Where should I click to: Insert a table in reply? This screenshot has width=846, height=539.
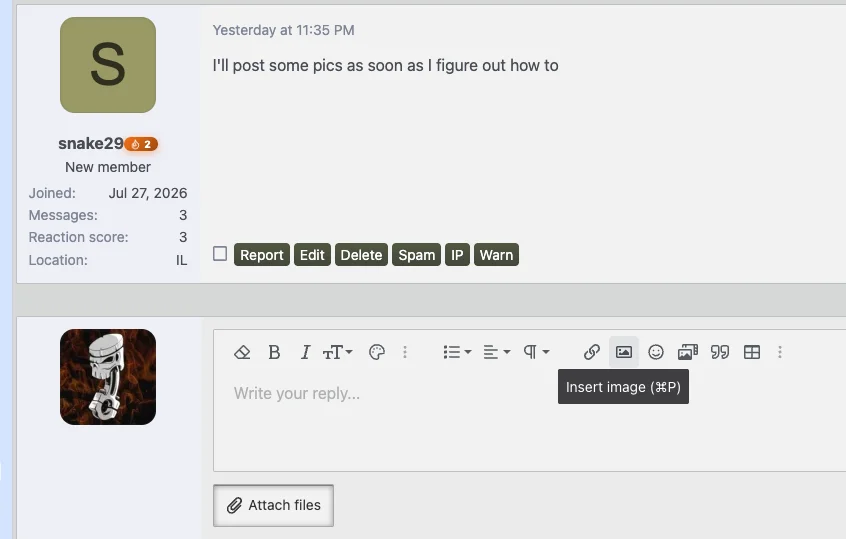(x=752, y=352)
